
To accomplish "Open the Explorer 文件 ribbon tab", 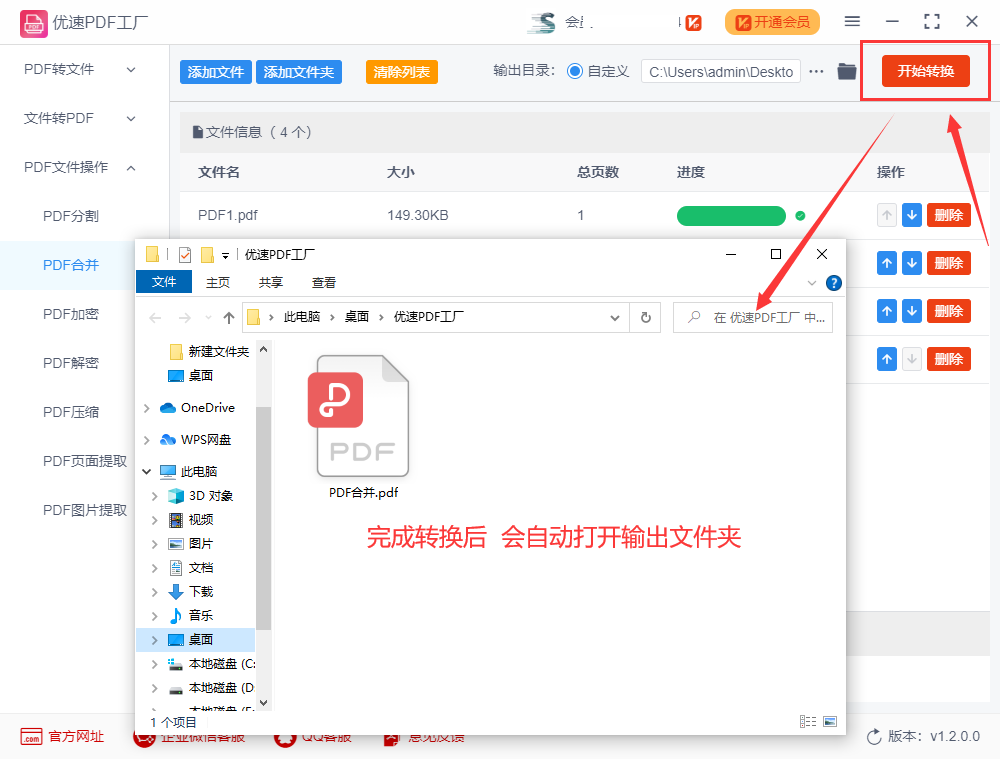I will pos(164,282).
